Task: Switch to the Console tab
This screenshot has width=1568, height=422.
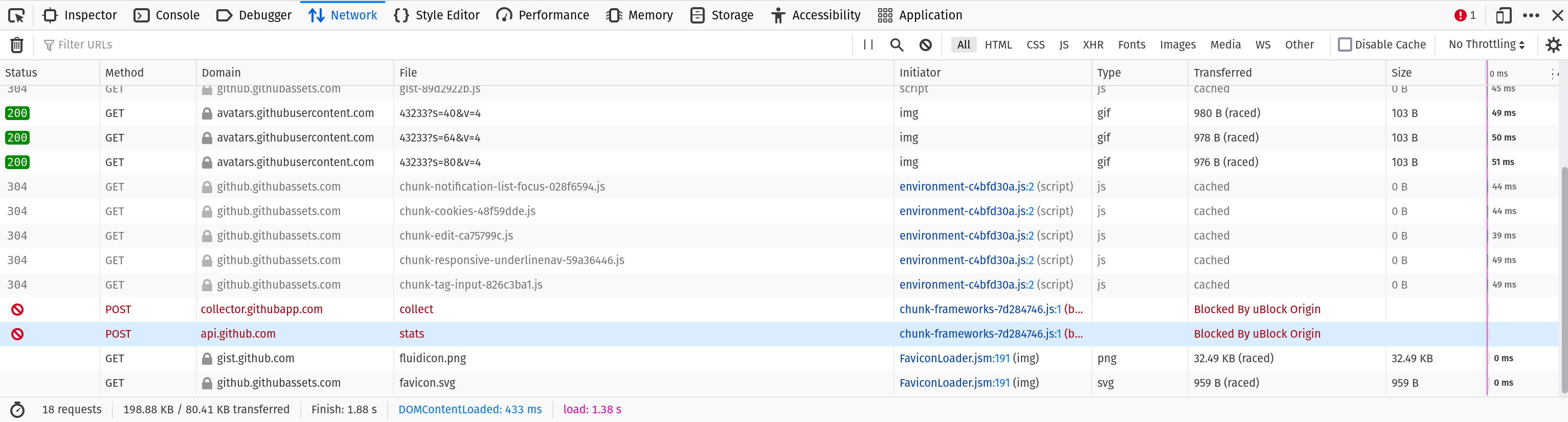Action: 166,15
